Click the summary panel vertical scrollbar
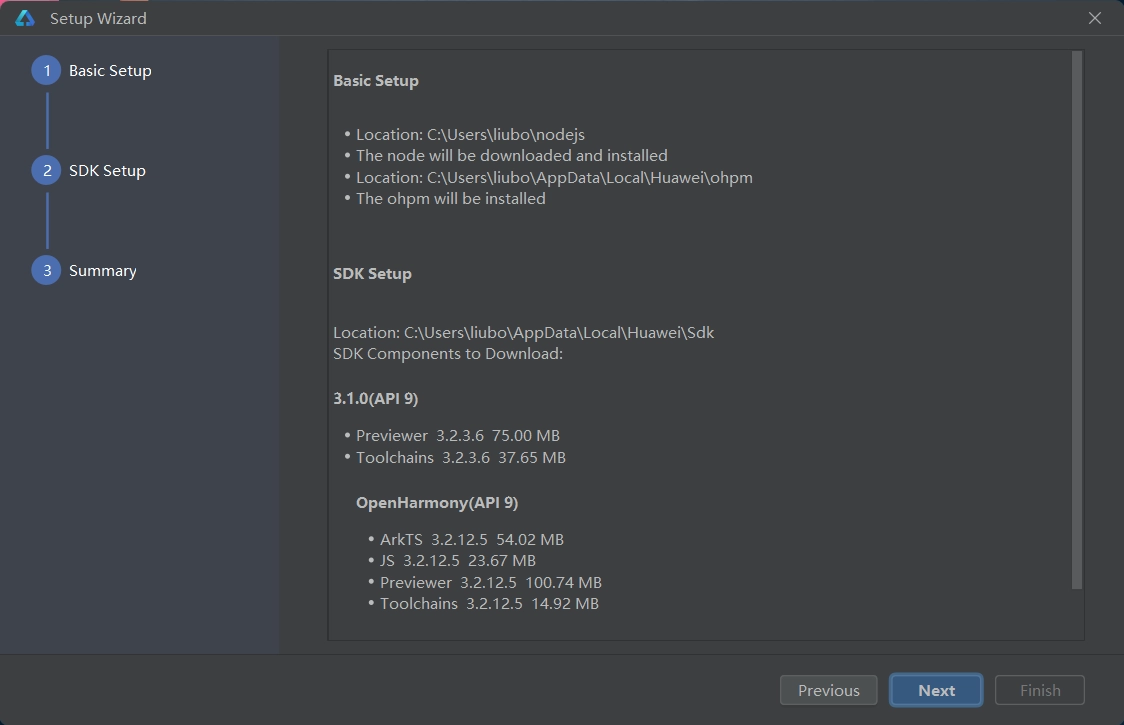1124x725 pixels. 1077,320
